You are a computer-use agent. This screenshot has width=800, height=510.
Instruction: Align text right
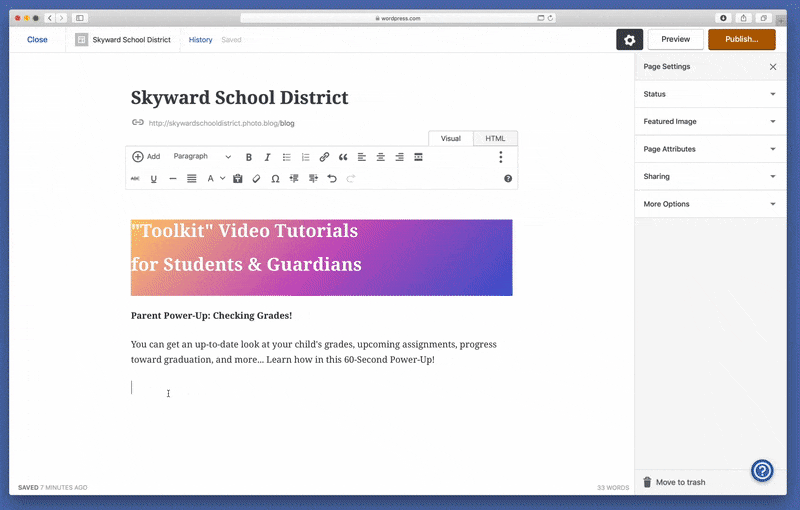[x=399, y=157]
